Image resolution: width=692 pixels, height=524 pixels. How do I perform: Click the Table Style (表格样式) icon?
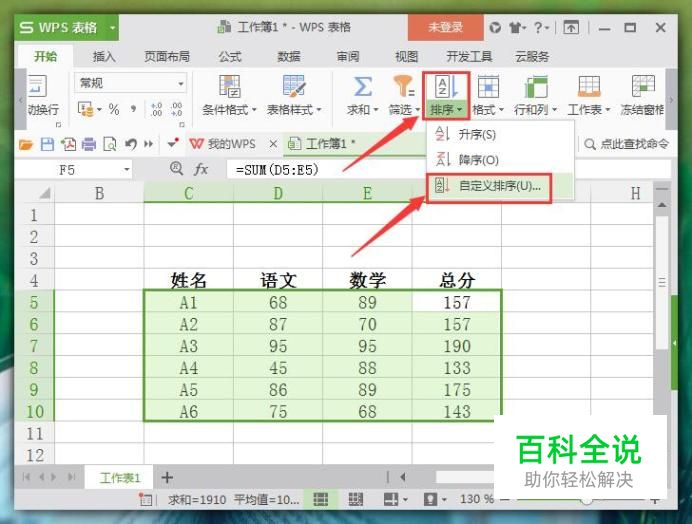coord(294,87)
